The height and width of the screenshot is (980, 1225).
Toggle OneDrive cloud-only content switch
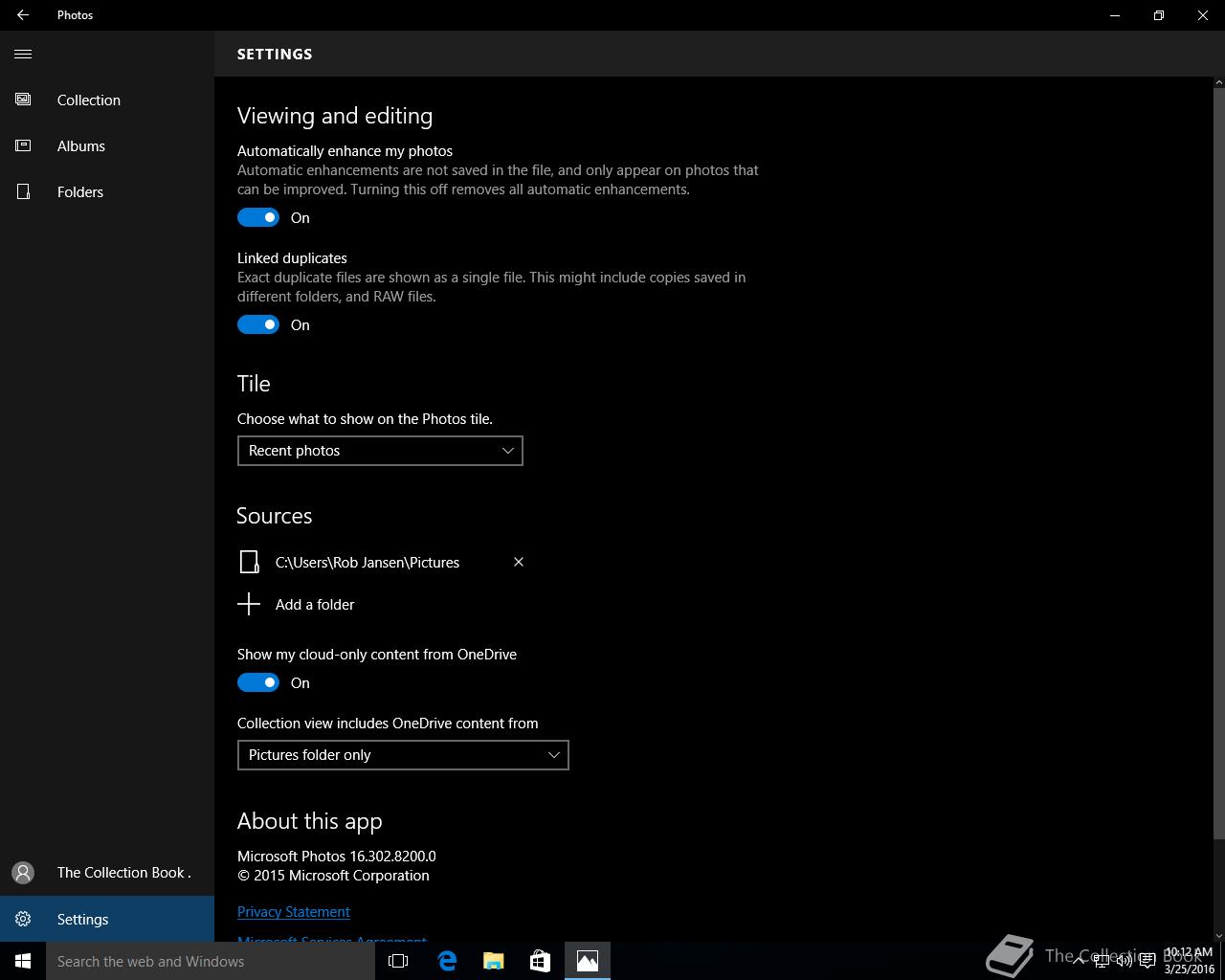258,683
